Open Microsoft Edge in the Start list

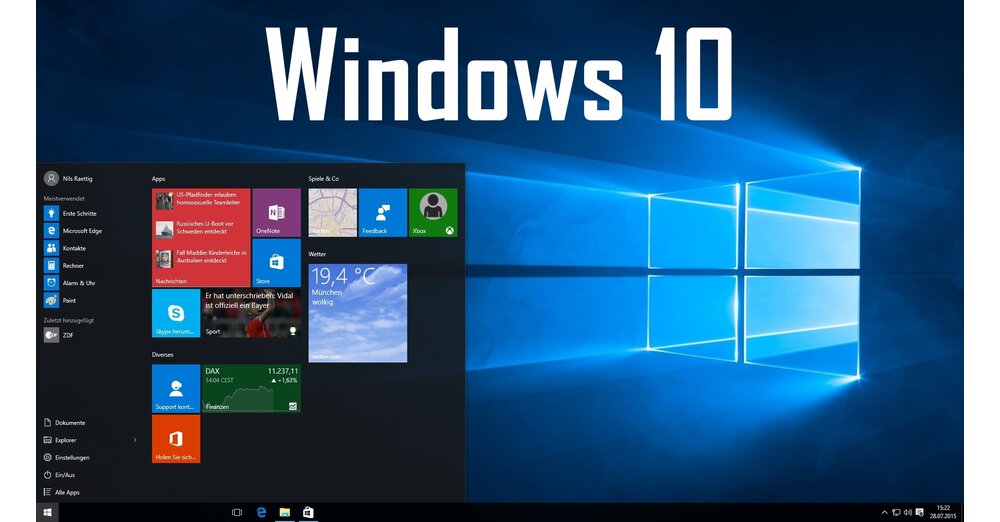coord(73,231)
